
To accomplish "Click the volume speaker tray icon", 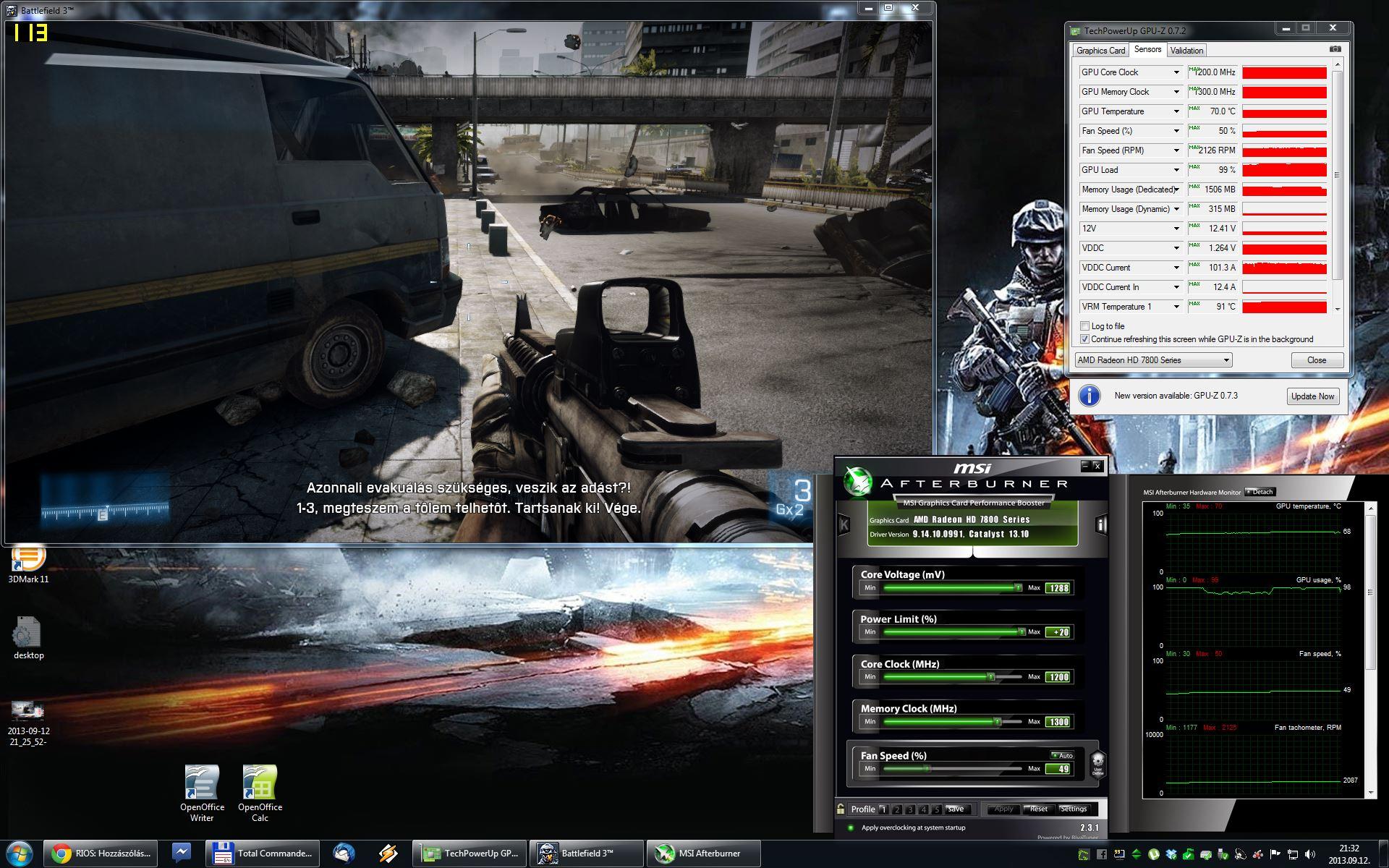I will coord(1310,854).
